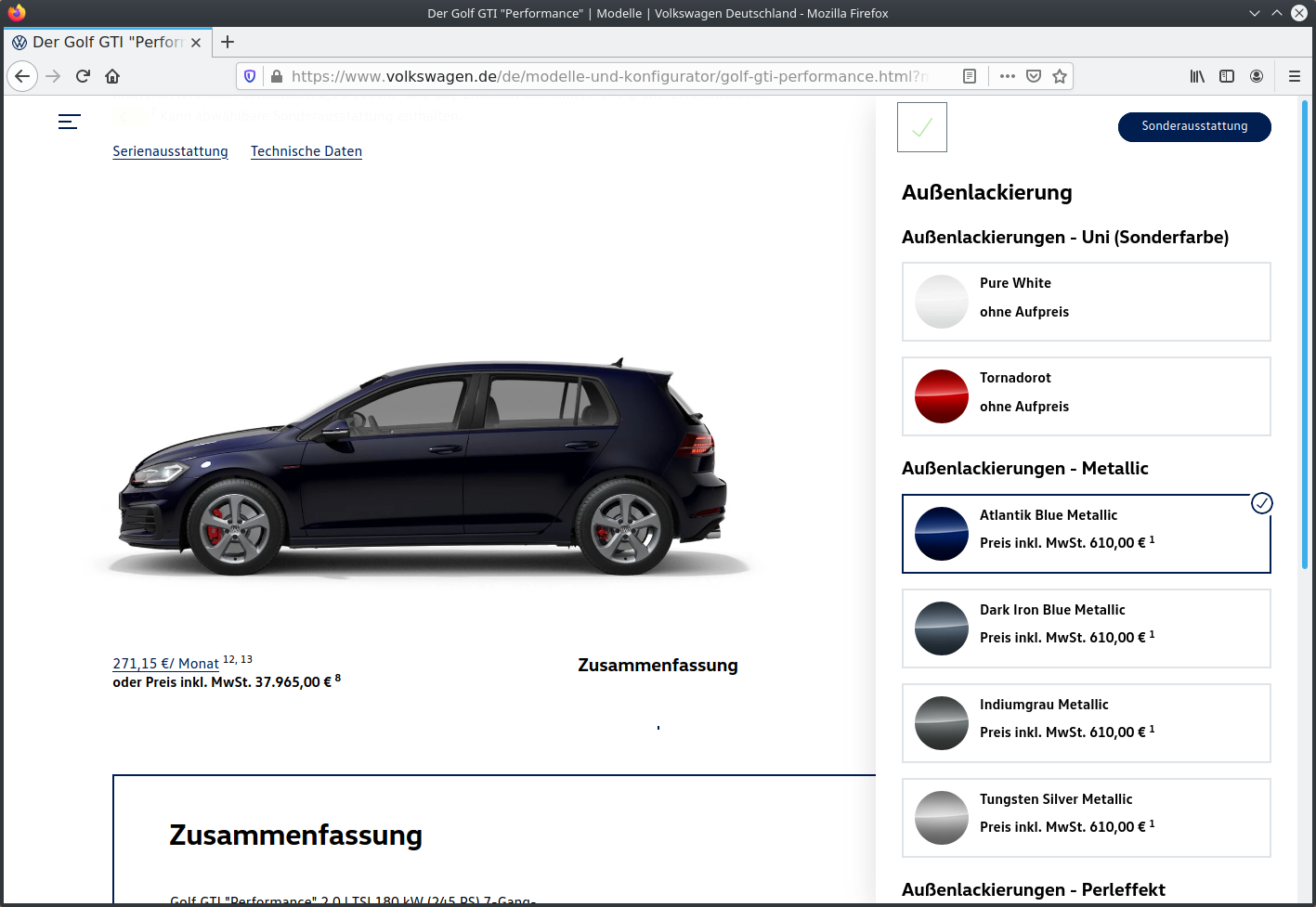Show site security padlock info
Image resolution: width=1316 pixels, height=907 pixels.
tap(276, 76)
